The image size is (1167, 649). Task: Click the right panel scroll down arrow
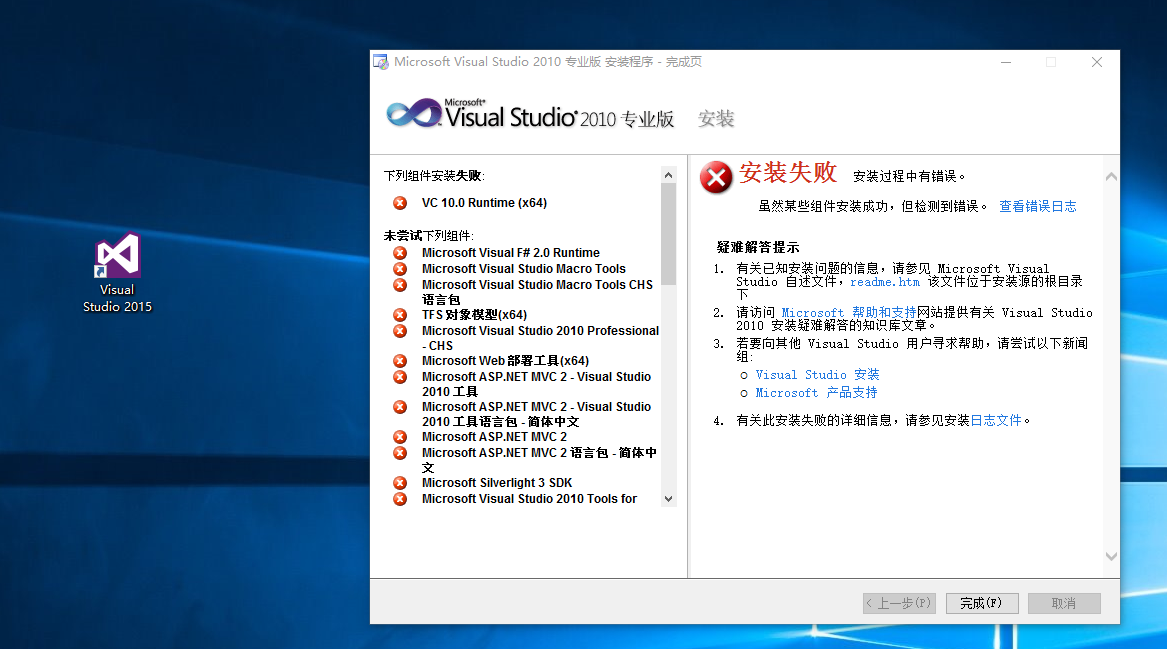coord(1111,556)
